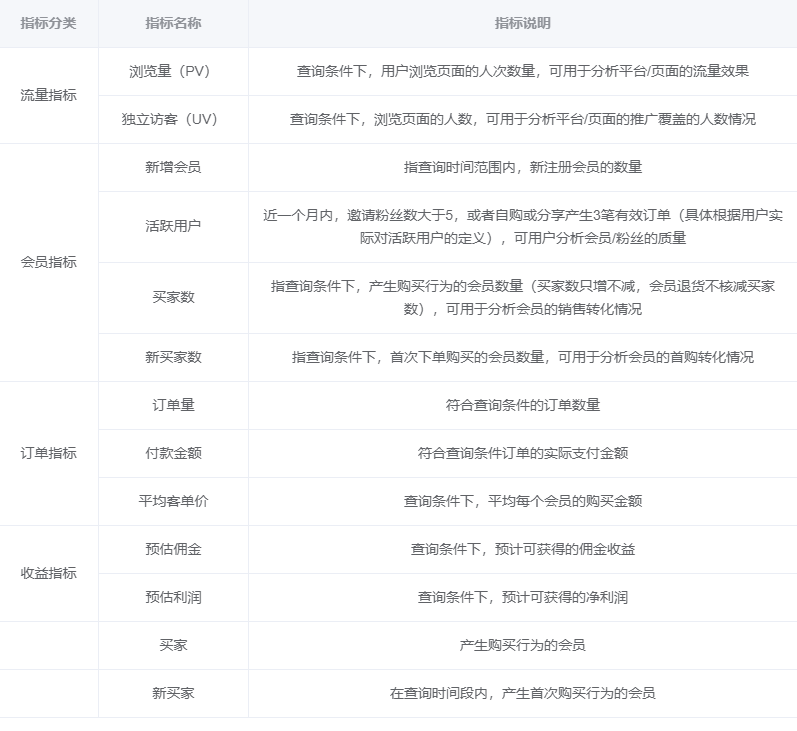
Task: Click the 指标分类 column header
Action: click(x=48, y=23)
